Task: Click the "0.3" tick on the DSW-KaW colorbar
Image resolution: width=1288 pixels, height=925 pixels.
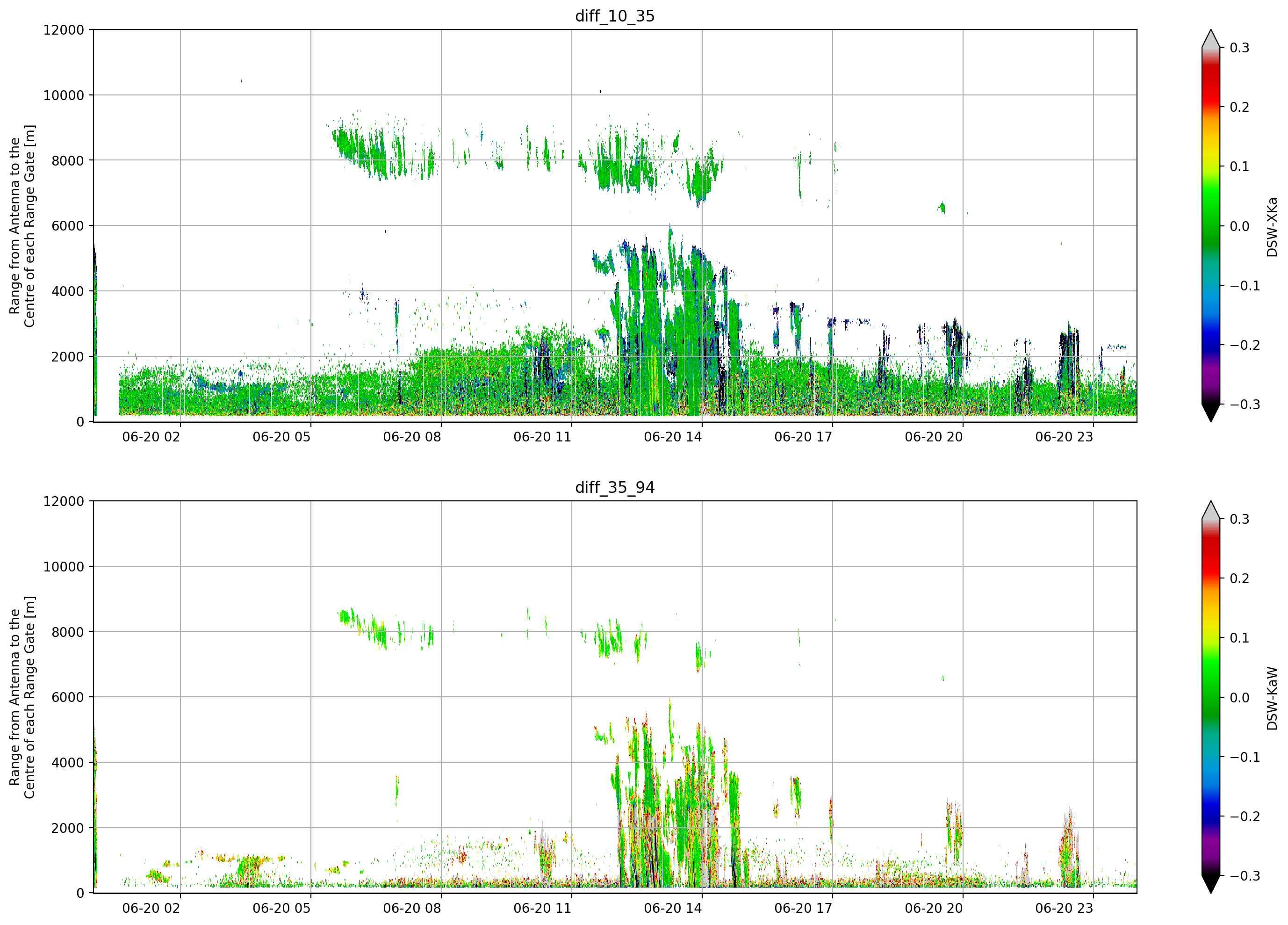Action: click(1239, 519)
